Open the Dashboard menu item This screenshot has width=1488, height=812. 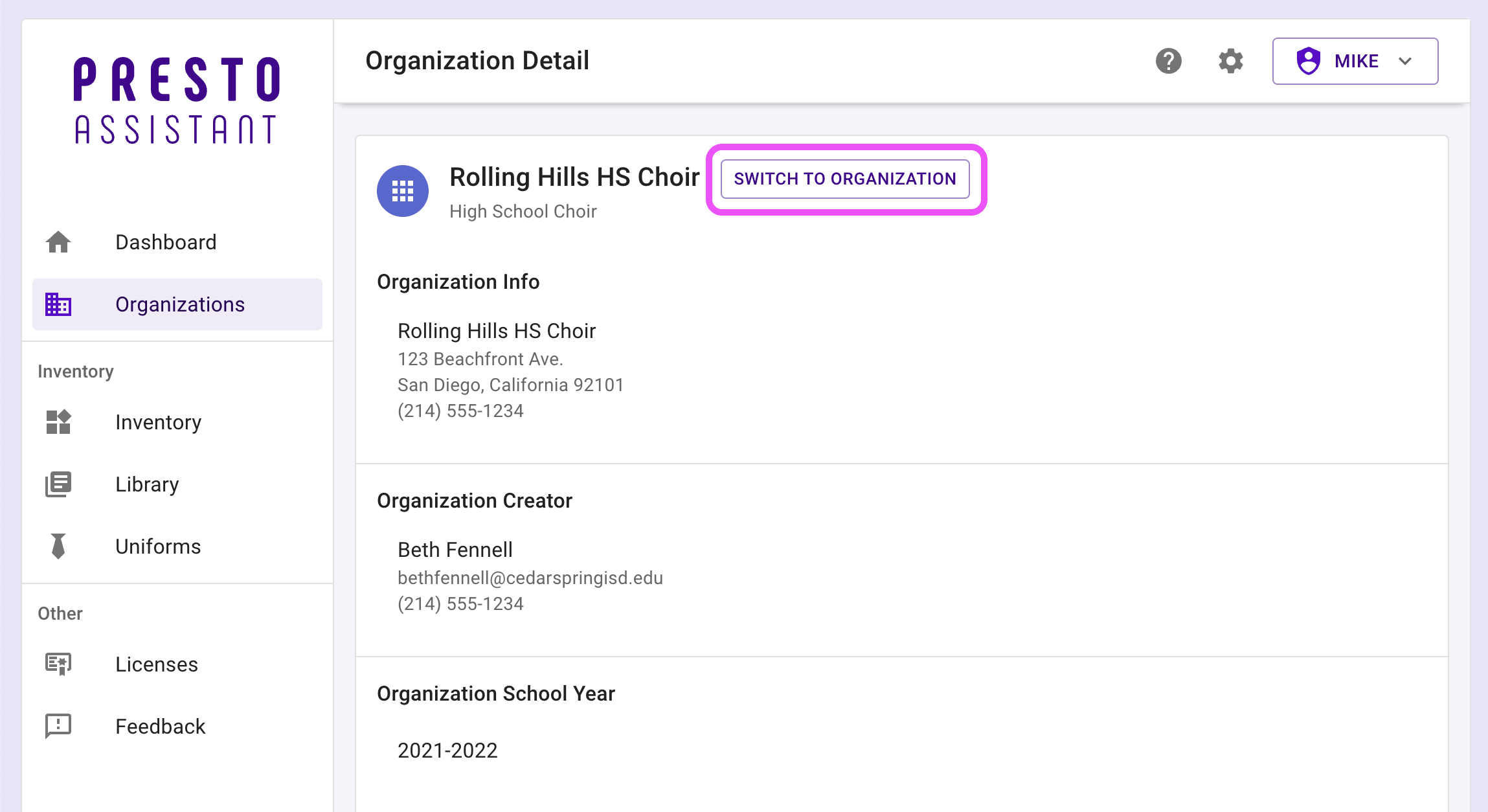166,242
